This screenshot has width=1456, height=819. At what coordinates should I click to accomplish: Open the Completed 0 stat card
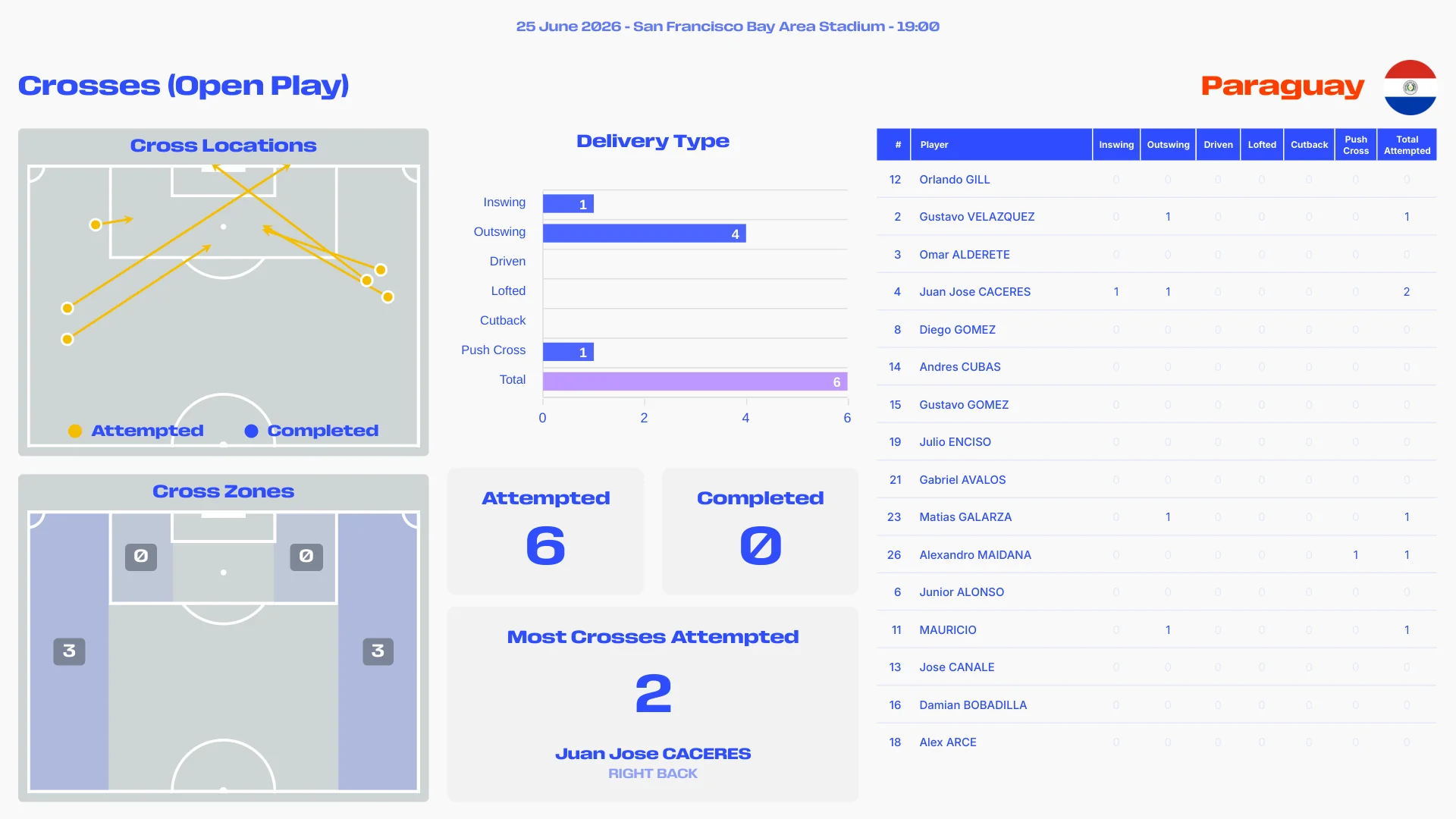pos(760,531)
